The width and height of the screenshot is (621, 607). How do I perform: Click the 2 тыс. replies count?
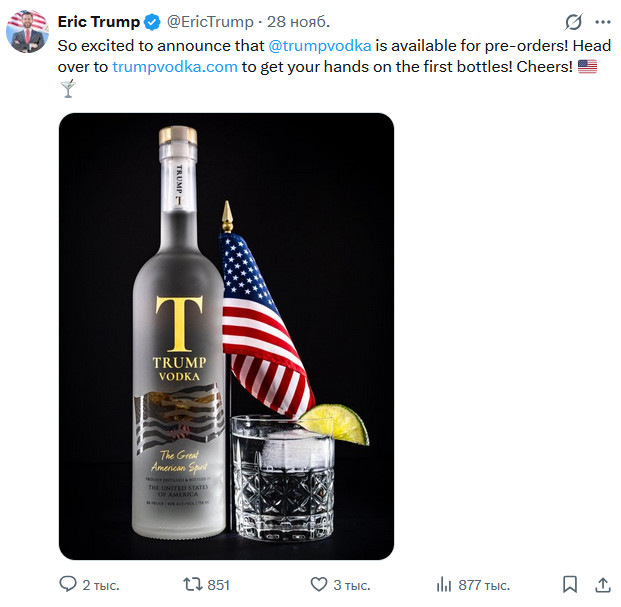(100, 585)
